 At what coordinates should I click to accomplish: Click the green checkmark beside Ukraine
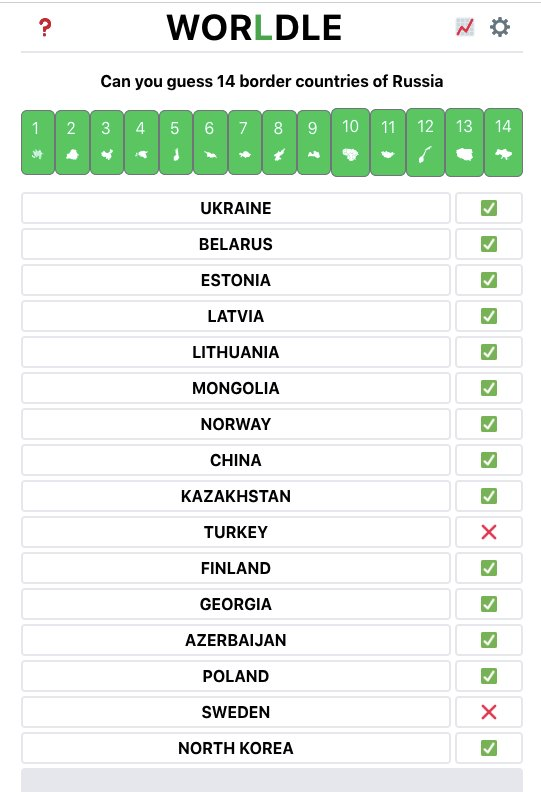(488, 208)
